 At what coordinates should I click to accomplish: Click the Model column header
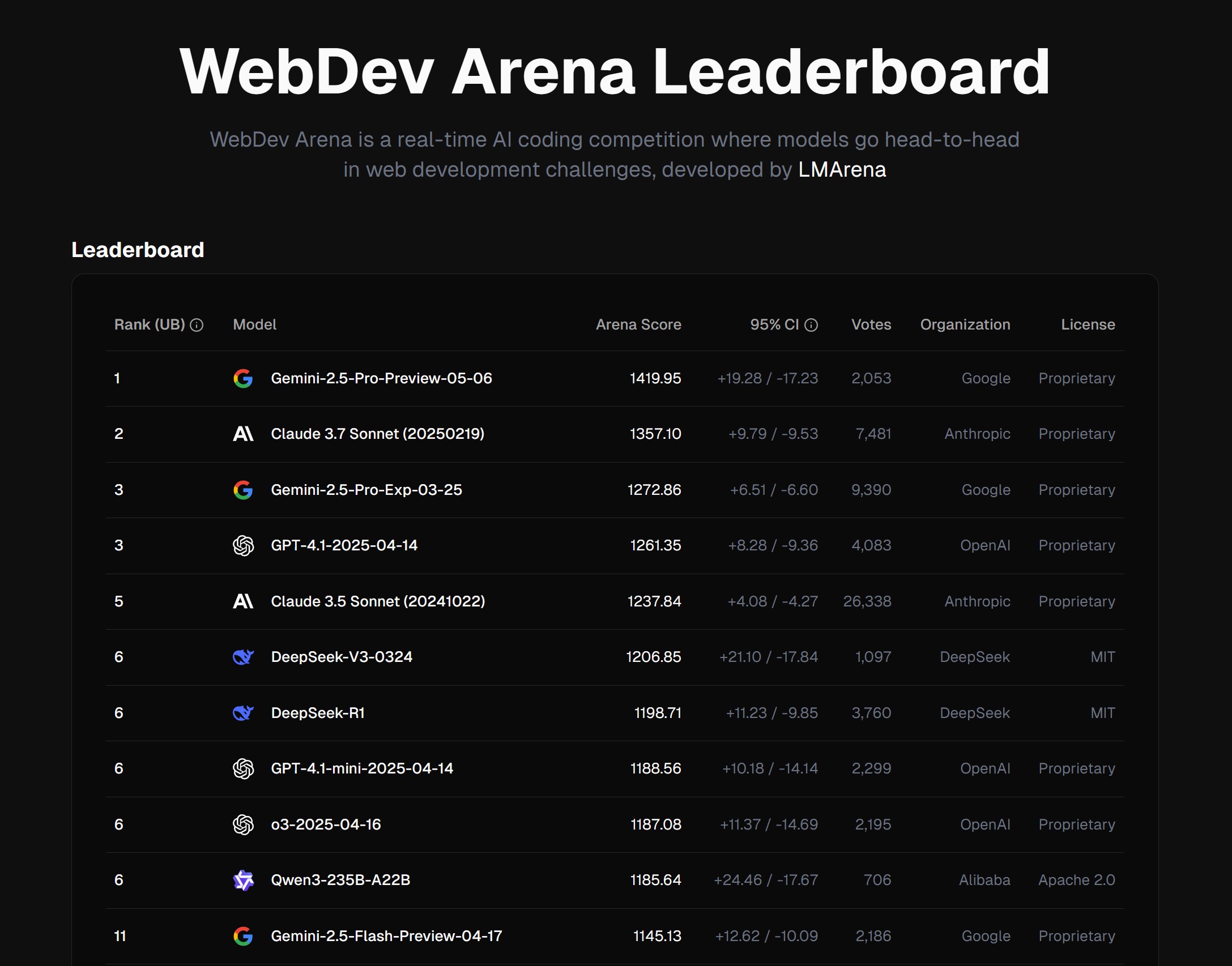(x=254, y=324)
